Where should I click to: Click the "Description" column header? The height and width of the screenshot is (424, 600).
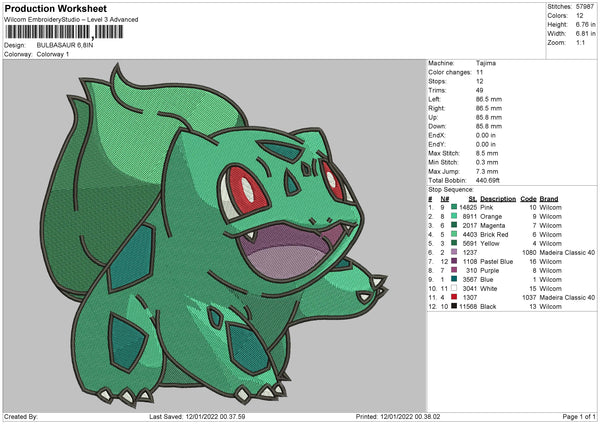click(498, 199)
